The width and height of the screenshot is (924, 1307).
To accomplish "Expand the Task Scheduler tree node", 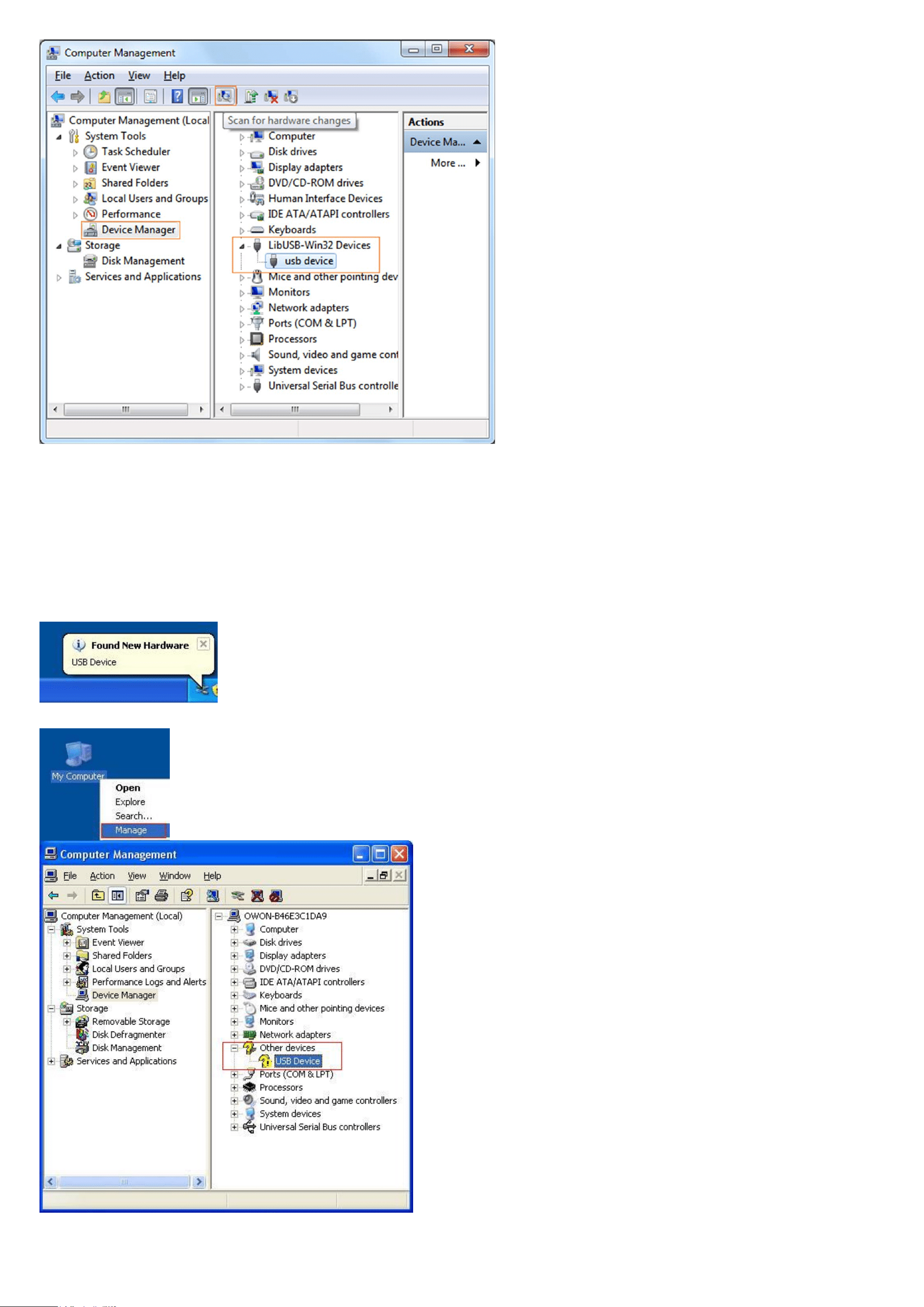I will pos(75,153).
